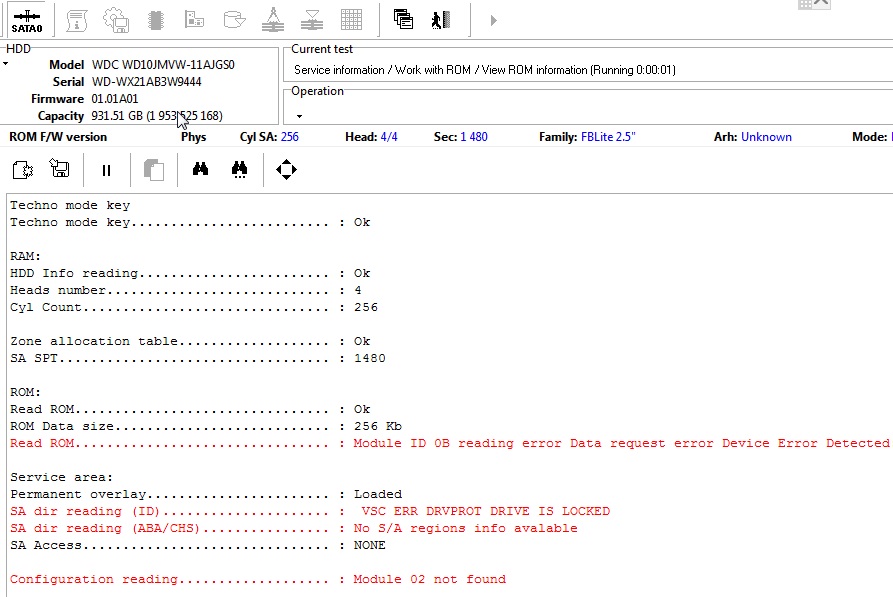Click the stacked windows icon

coord(403,19)
